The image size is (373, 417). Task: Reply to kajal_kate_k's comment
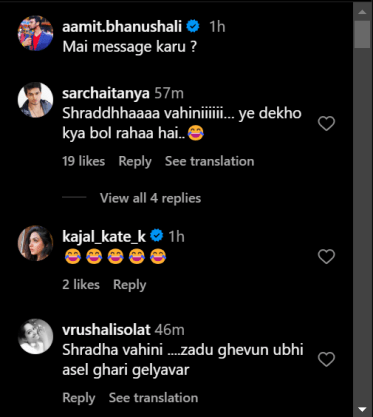click(130, 285)
